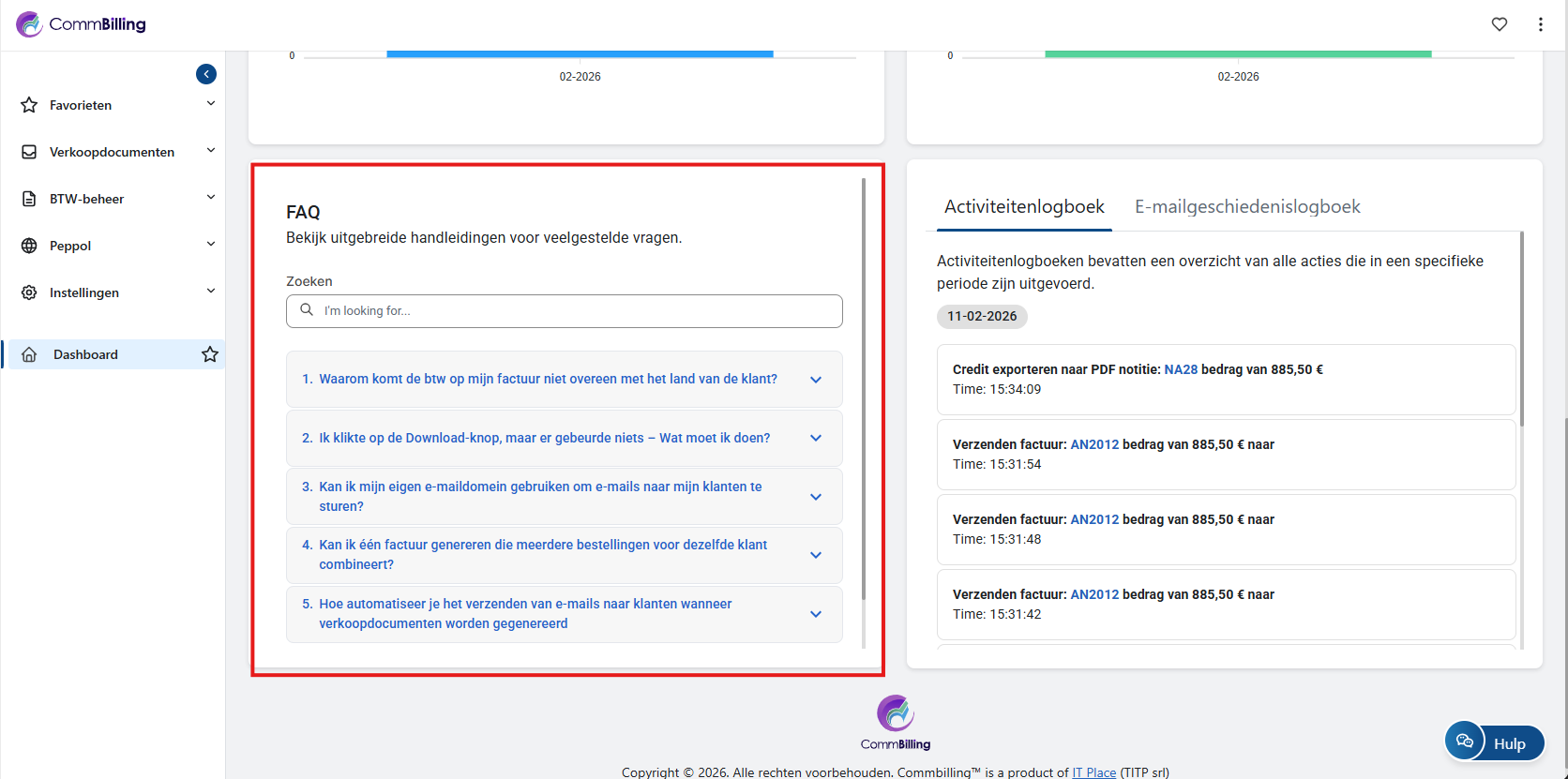1568x779 pixels.
Task: Click the star icon next to Dashboard
Action: point(210,354)
